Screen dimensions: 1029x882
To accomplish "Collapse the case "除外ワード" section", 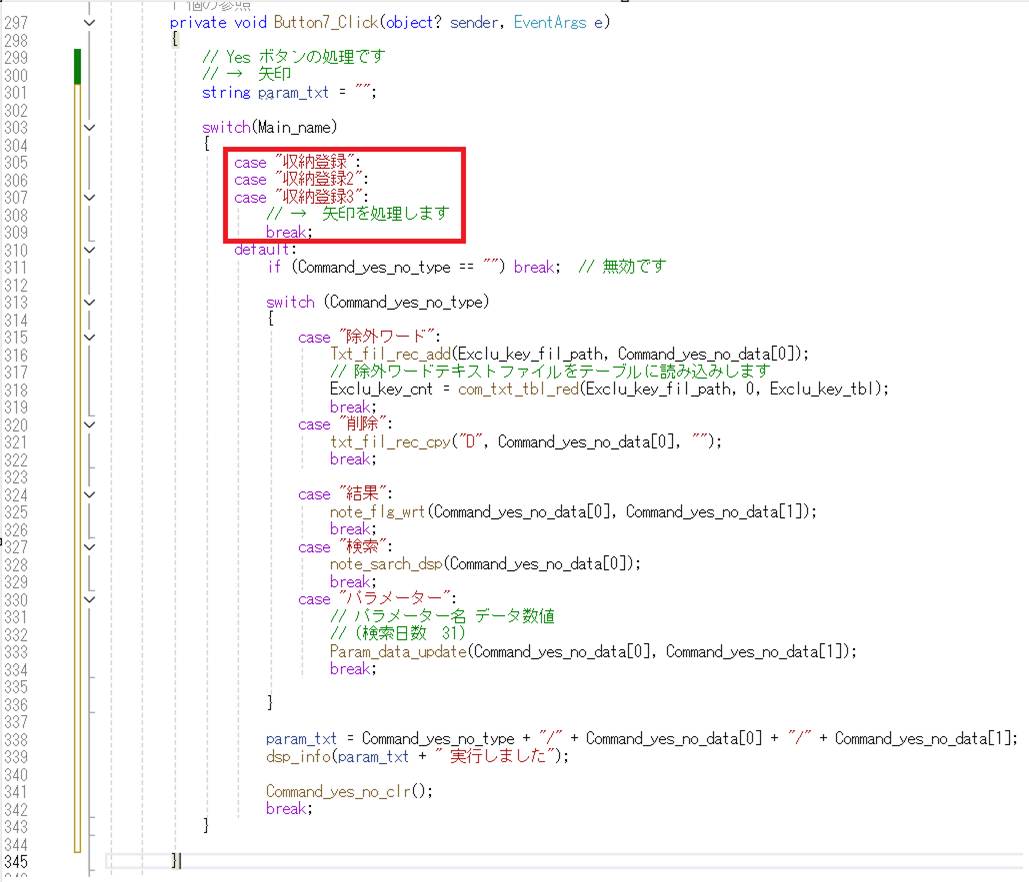I will (90, 337).
